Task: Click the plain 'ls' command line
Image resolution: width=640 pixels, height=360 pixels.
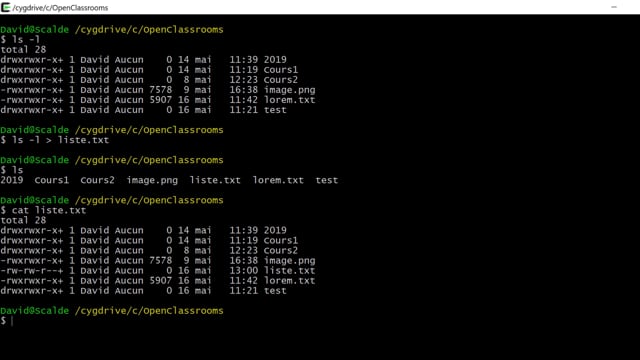Action: point(12,170)
